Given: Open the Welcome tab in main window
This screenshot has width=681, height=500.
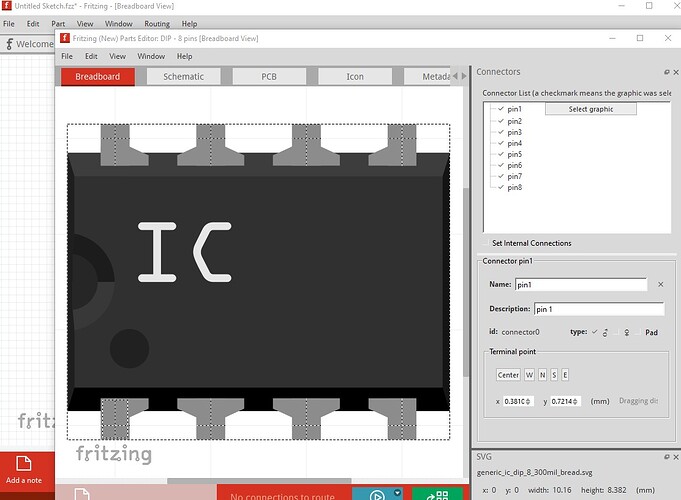Looking at the screenshot, I should click(x=29, y=44).
